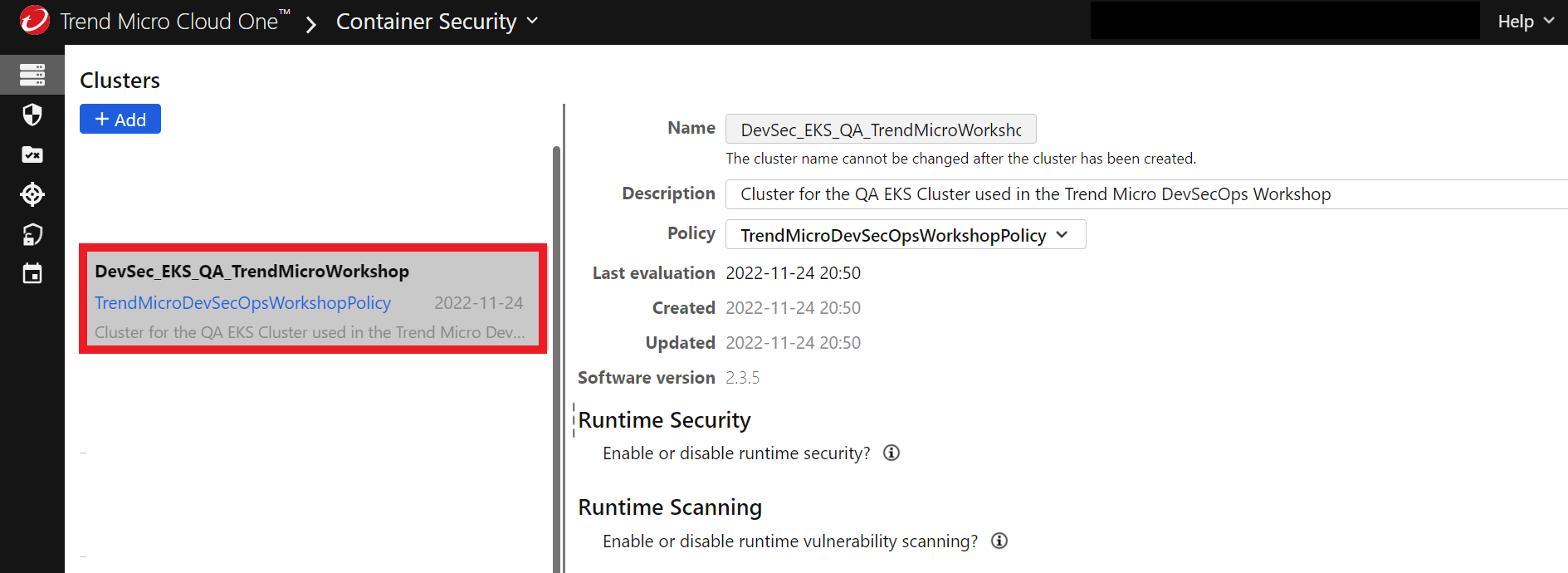The height and width of the screenshot is (573, 1568).
Task: Click the Last evaluation date value
Action: (793, 273)
